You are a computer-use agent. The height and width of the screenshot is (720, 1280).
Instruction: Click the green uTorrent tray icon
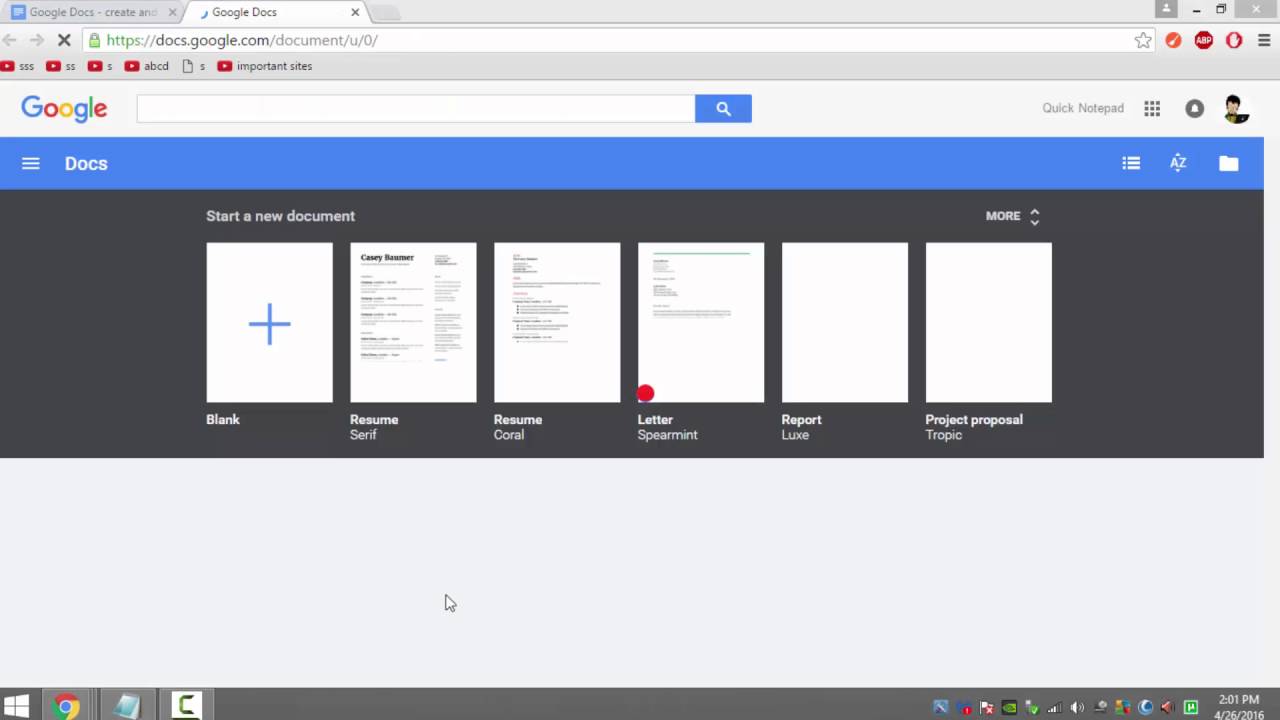pyautogui.click(x=1190, y=707)
